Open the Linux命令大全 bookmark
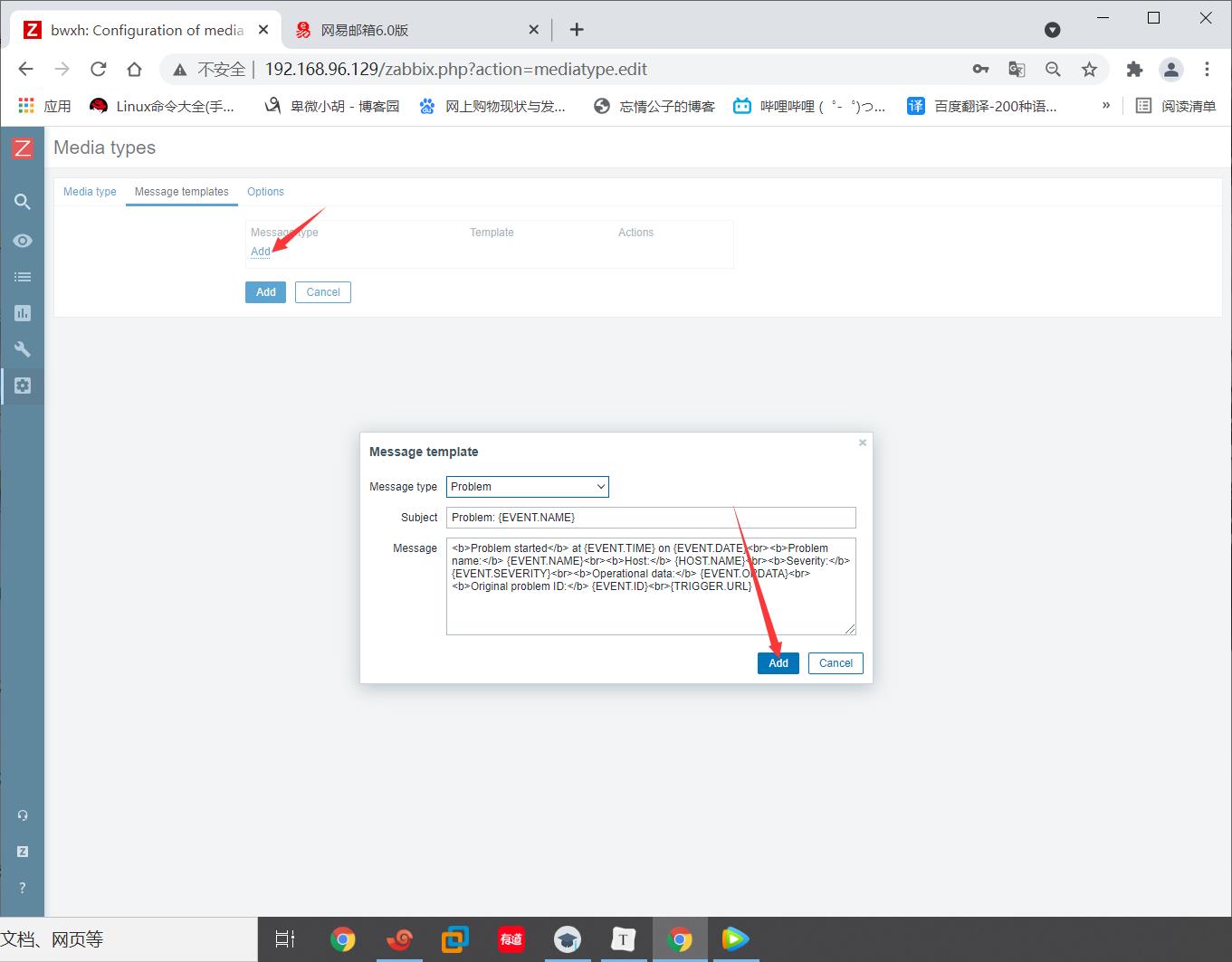The image size is (1232, 962). click(162, 106)
